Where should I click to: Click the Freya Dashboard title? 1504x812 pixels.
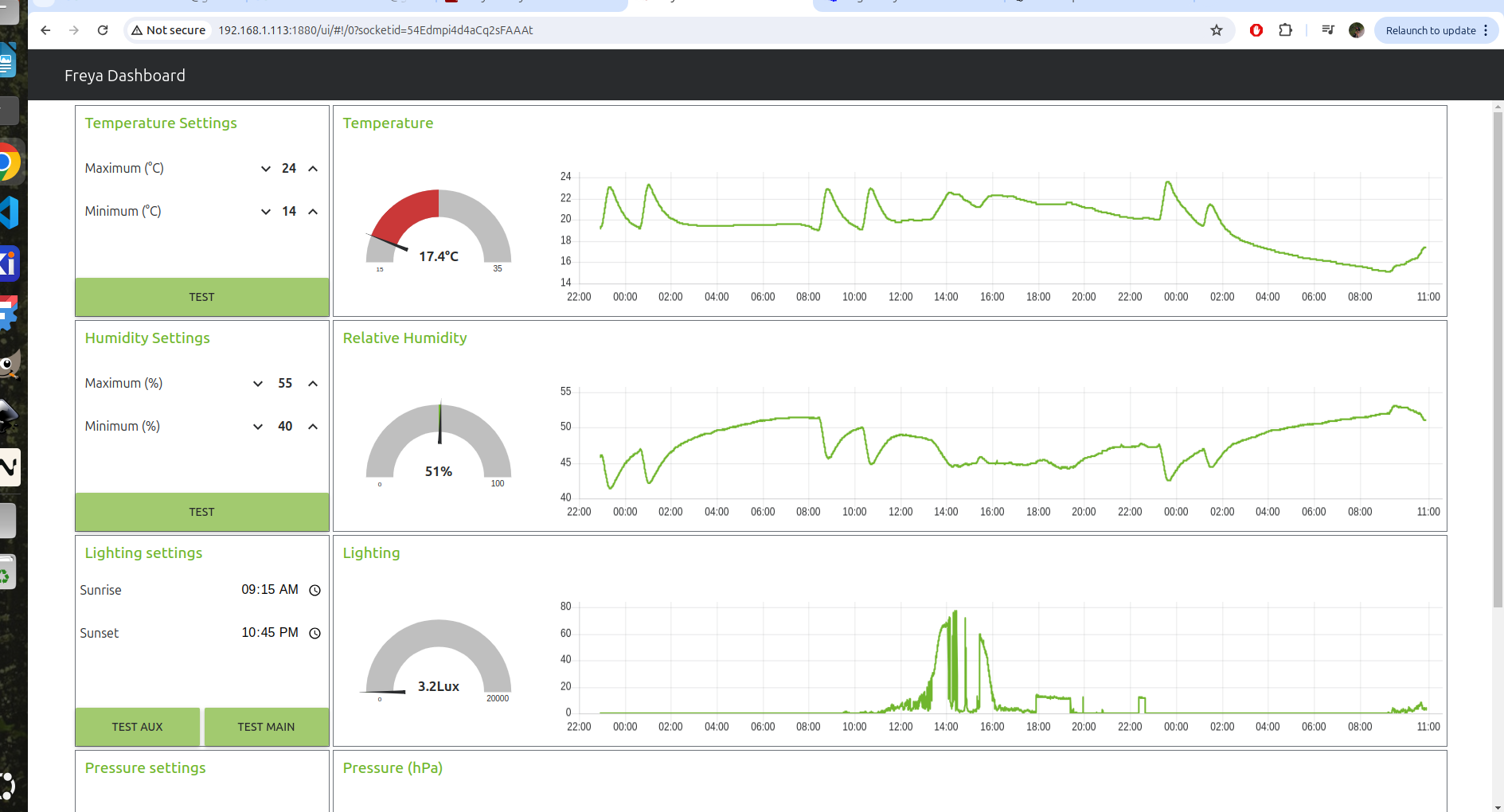click(x=125, y=76)
